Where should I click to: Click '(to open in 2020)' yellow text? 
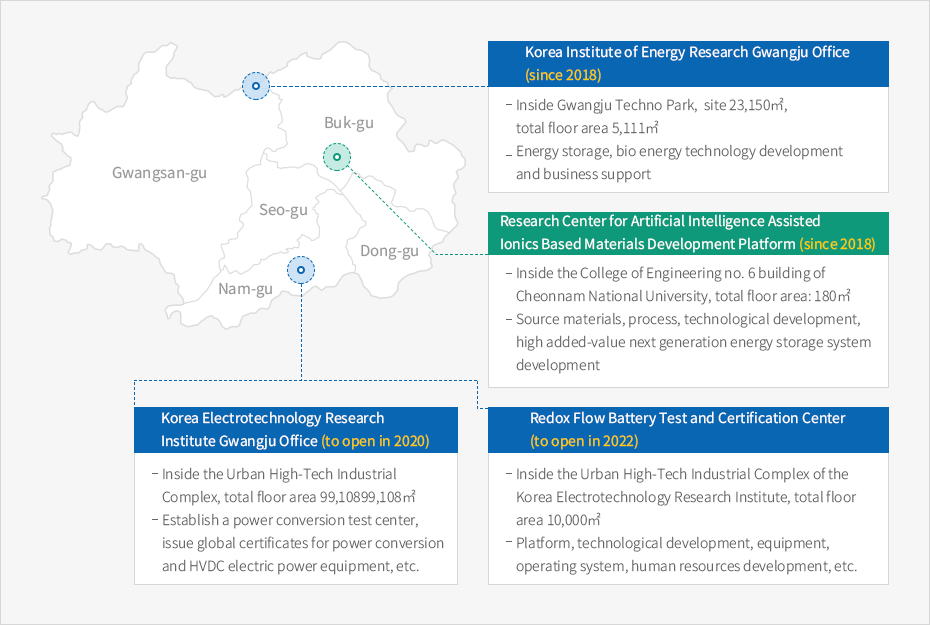click(x=375, y=441)
